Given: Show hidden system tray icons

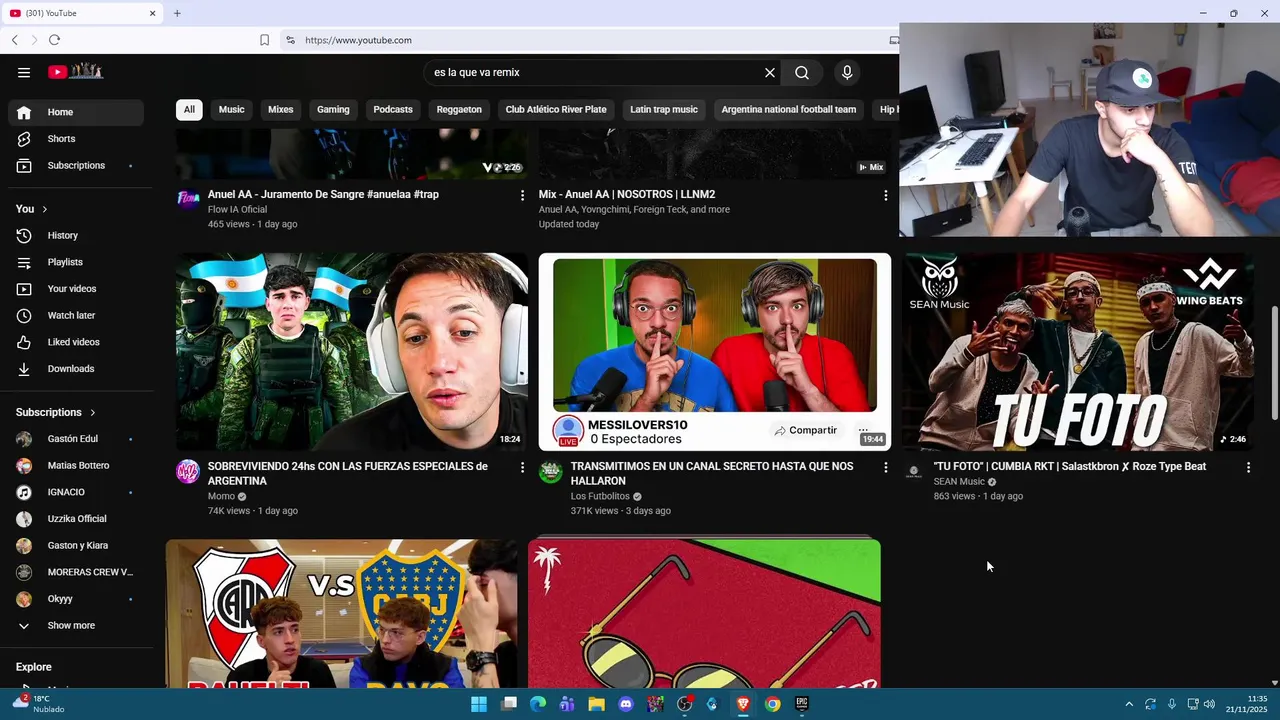Looking at the screenshot, I should pyautogui.click(x=1129, y=704).
